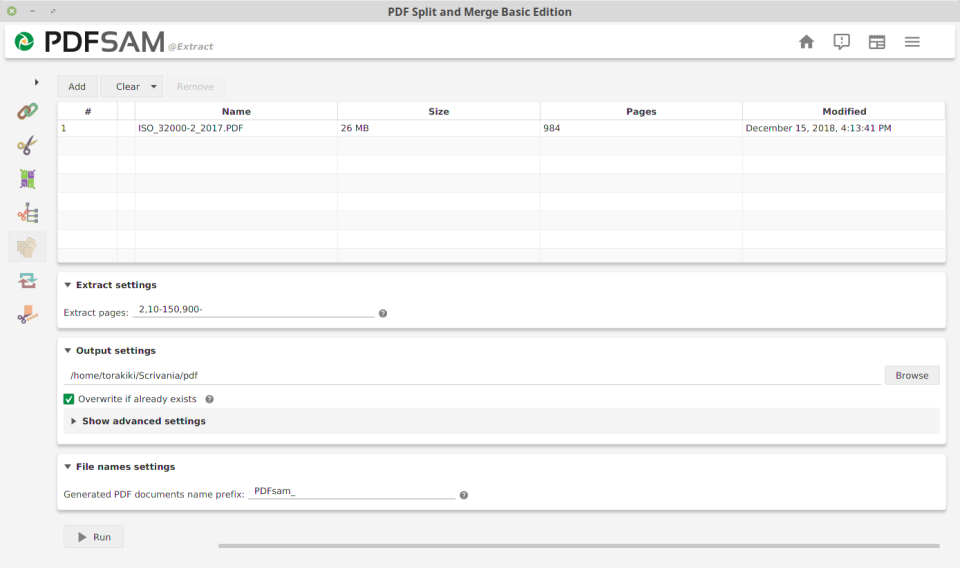Open the news panel icon

[x=877, y=42]
